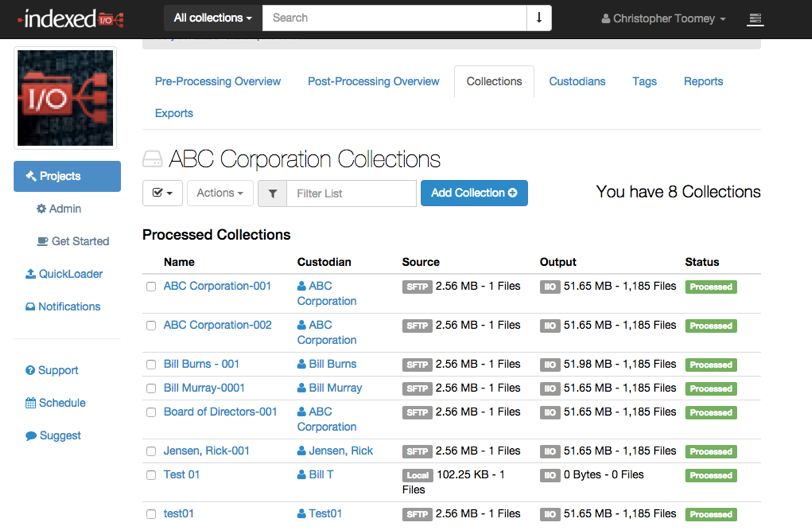Viewport: 812px width, 531px height.
Task: Check the Jensen, Rick-001 checkbox
Action: pos(151,451)
